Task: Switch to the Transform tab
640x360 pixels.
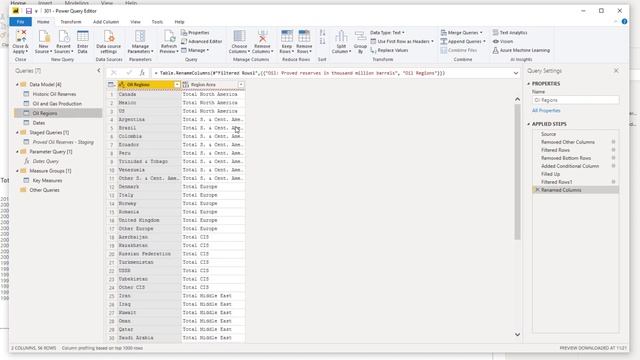Action: (71, 22)
